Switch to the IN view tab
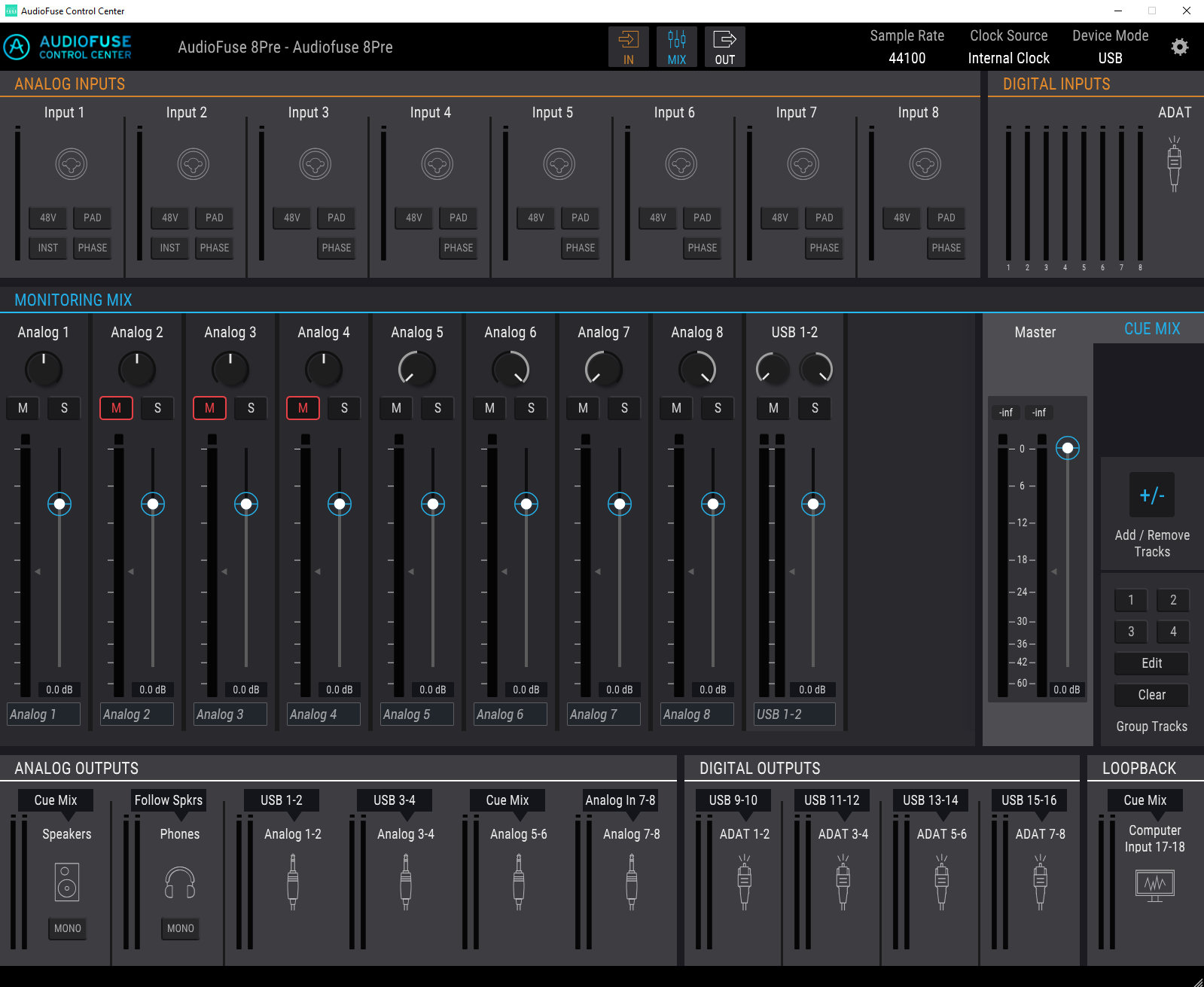1204x987 pixels. [629, 47]
